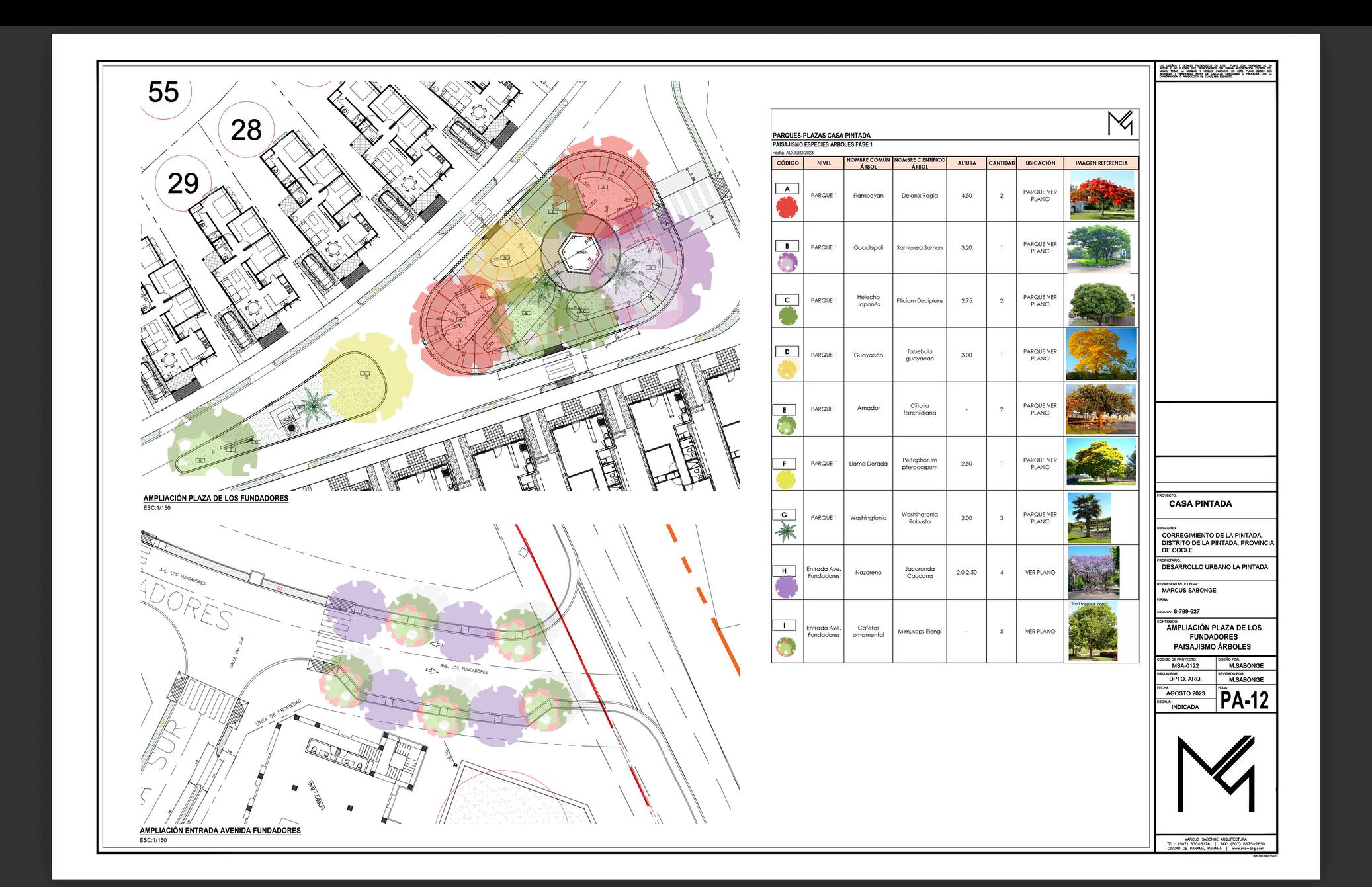The height and width of the screenshot is (887, 1372).
Task: Click the small logo above the species table
Action: pyautogui.click(x=1120, y=123)
